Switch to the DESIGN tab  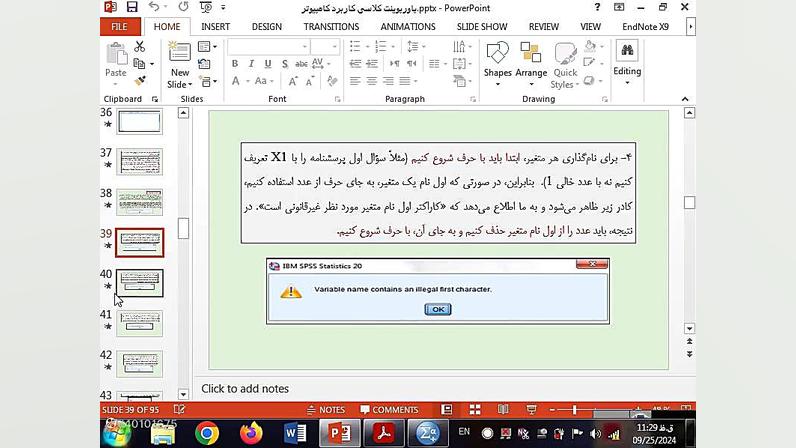point(267,27)
